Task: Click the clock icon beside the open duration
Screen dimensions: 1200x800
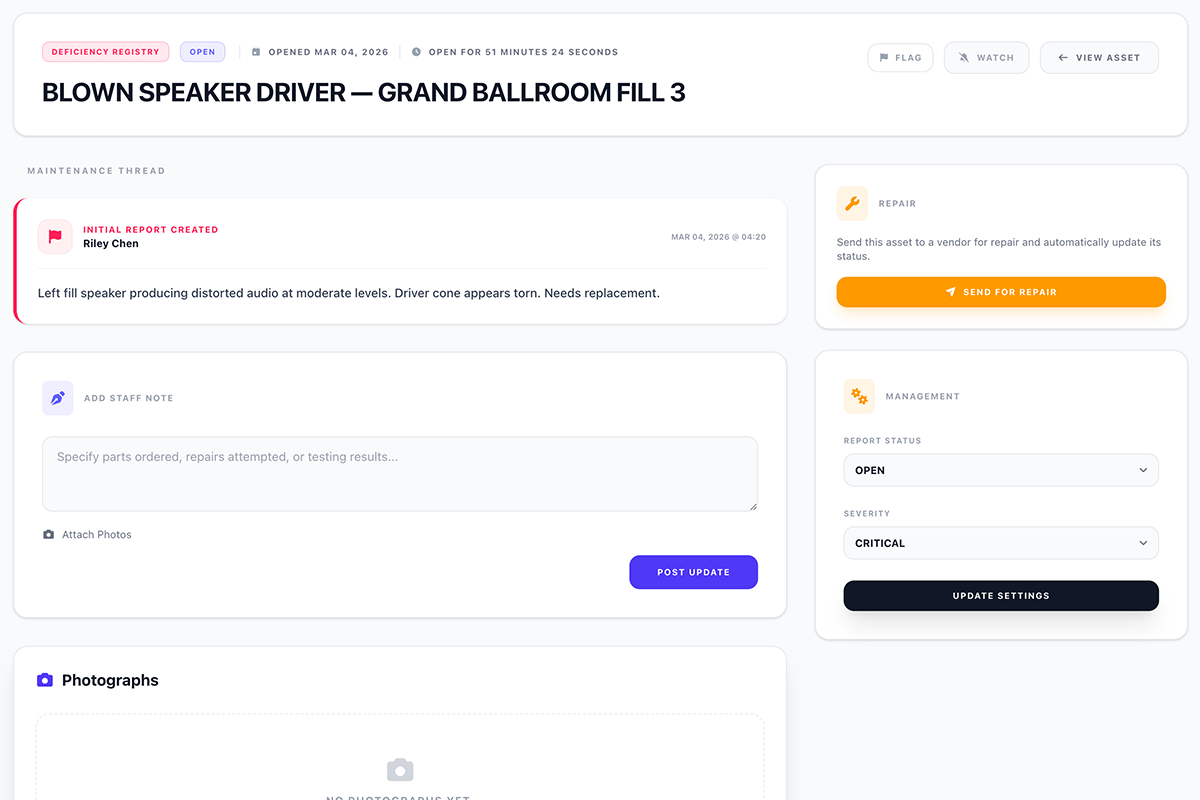Action: (x=417, y=51)
